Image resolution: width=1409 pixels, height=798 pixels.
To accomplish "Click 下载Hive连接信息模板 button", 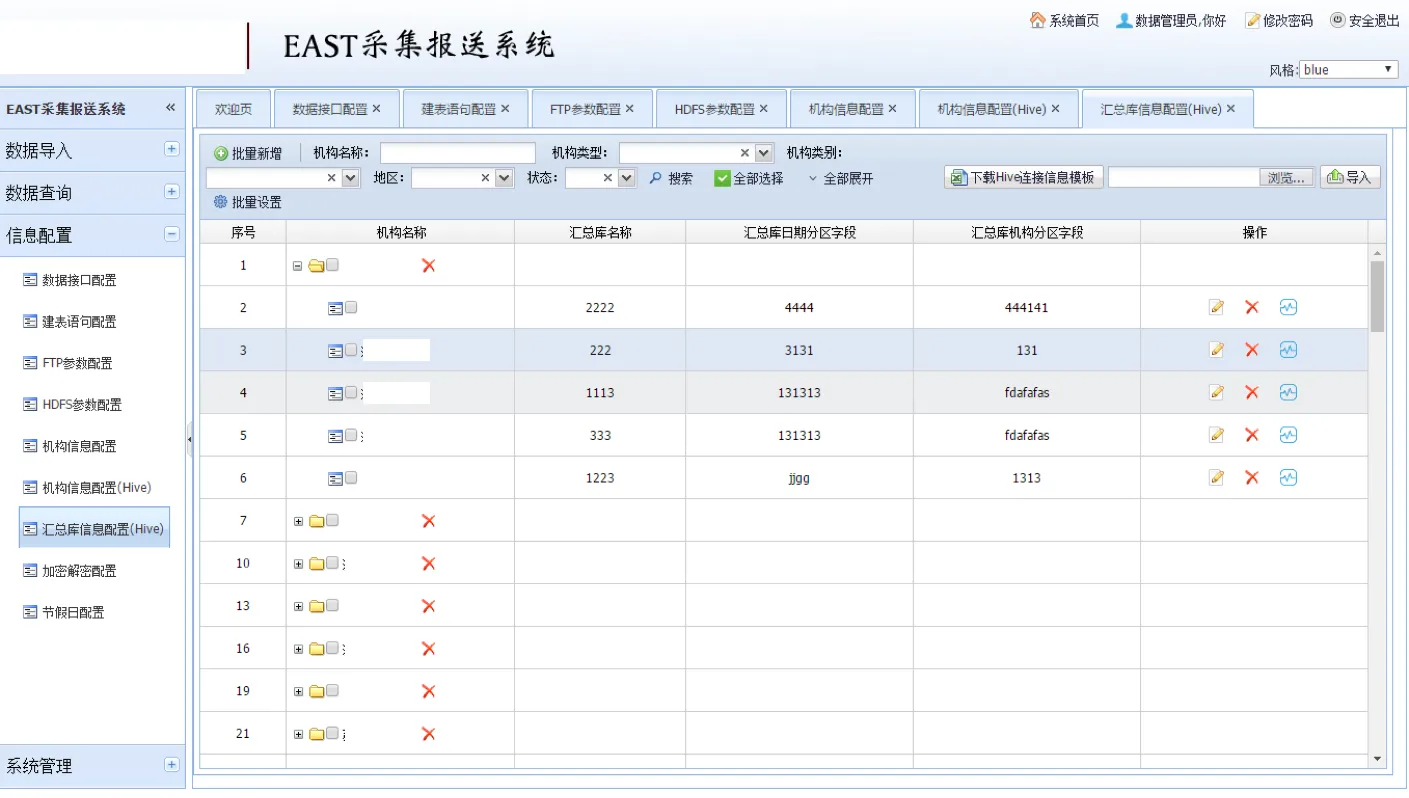I will pos(1023,178).
